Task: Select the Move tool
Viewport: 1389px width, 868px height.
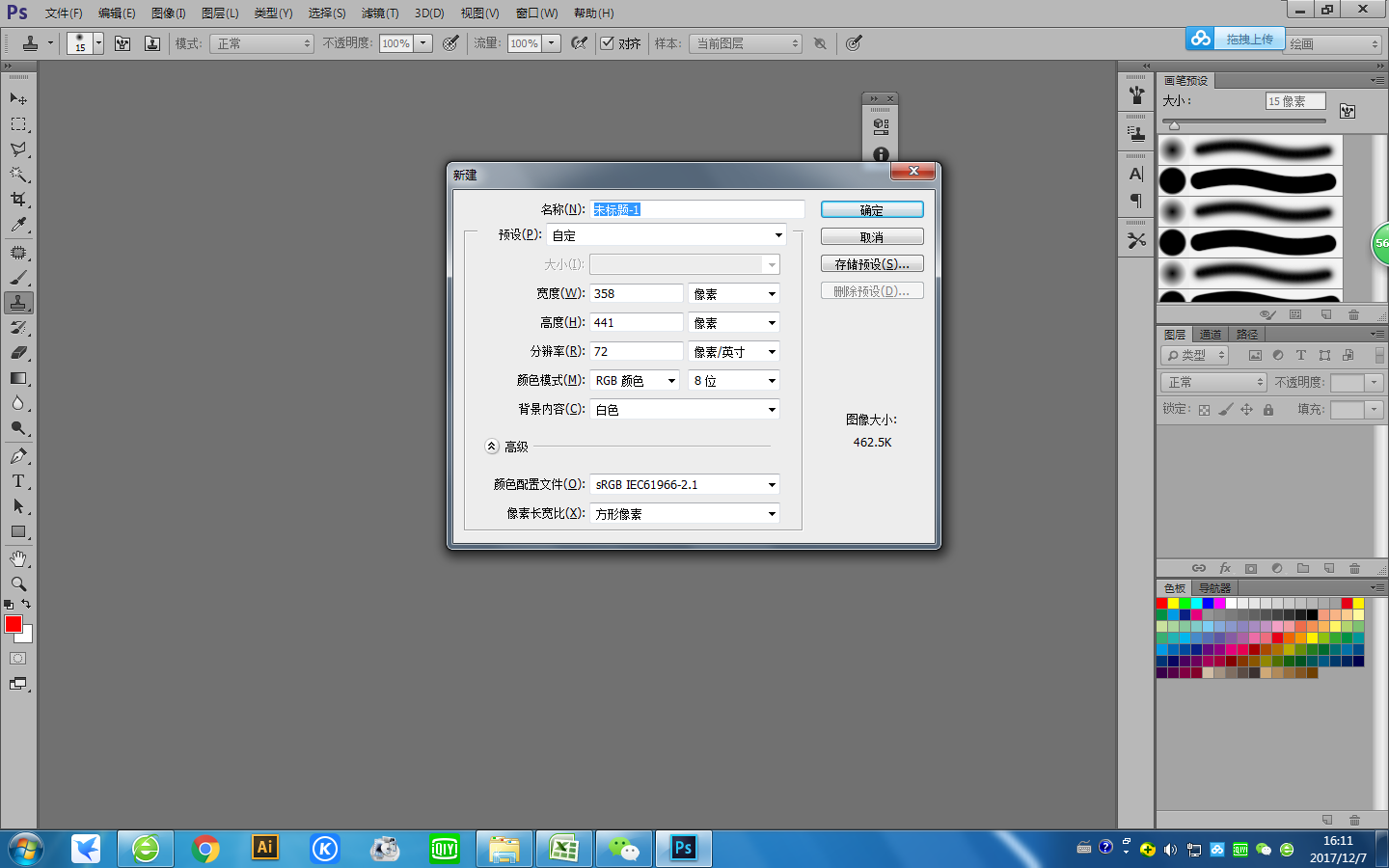Action: pos(19,98)
